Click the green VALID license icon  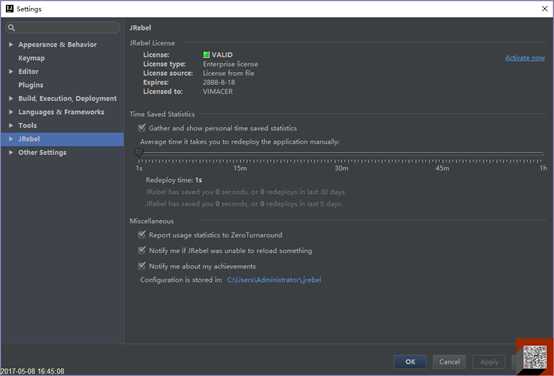coord(206,55)
